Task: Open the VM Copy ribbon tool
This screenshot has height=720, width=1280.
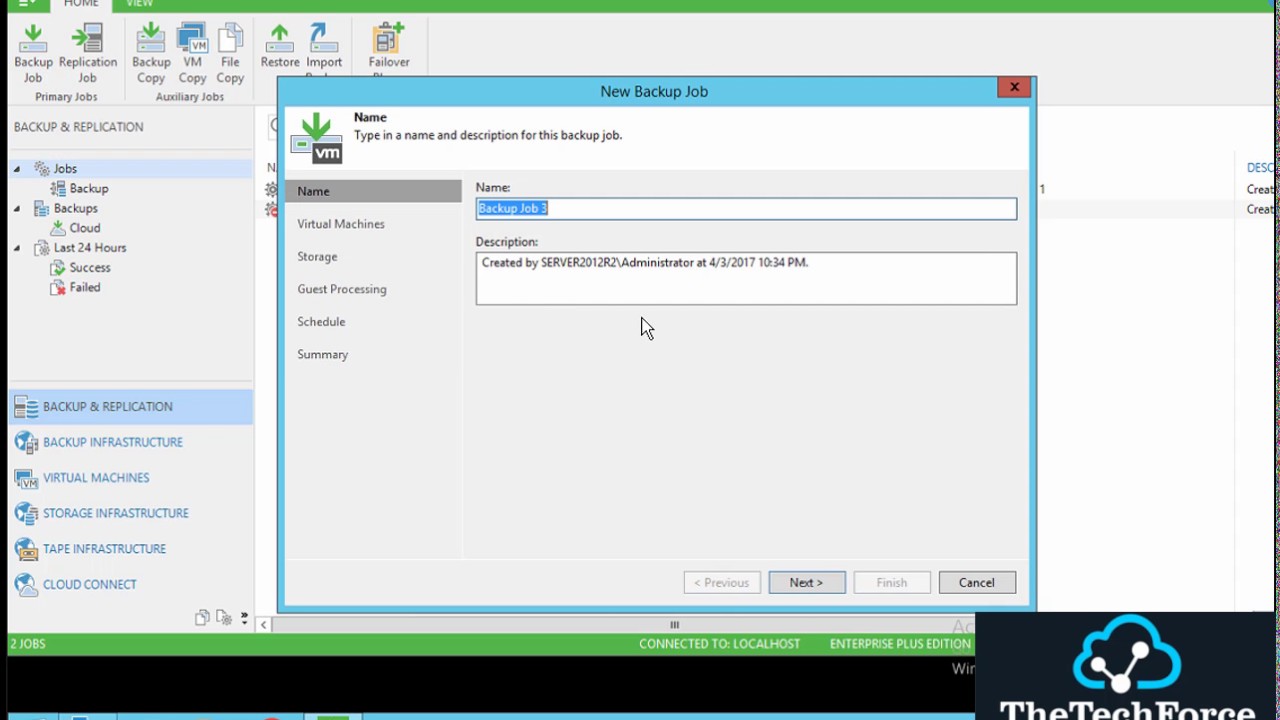Action: pos(192,54)
